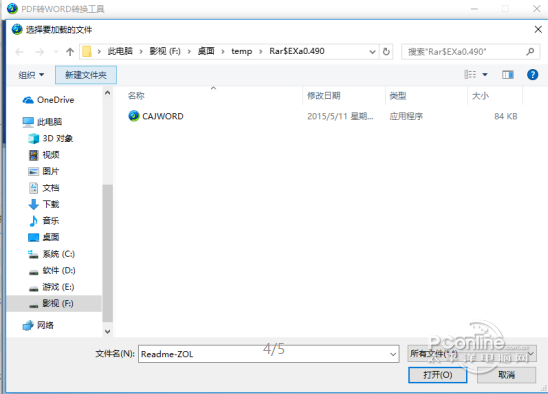Select OneDrive in the navigation pane

pos(49,100)
